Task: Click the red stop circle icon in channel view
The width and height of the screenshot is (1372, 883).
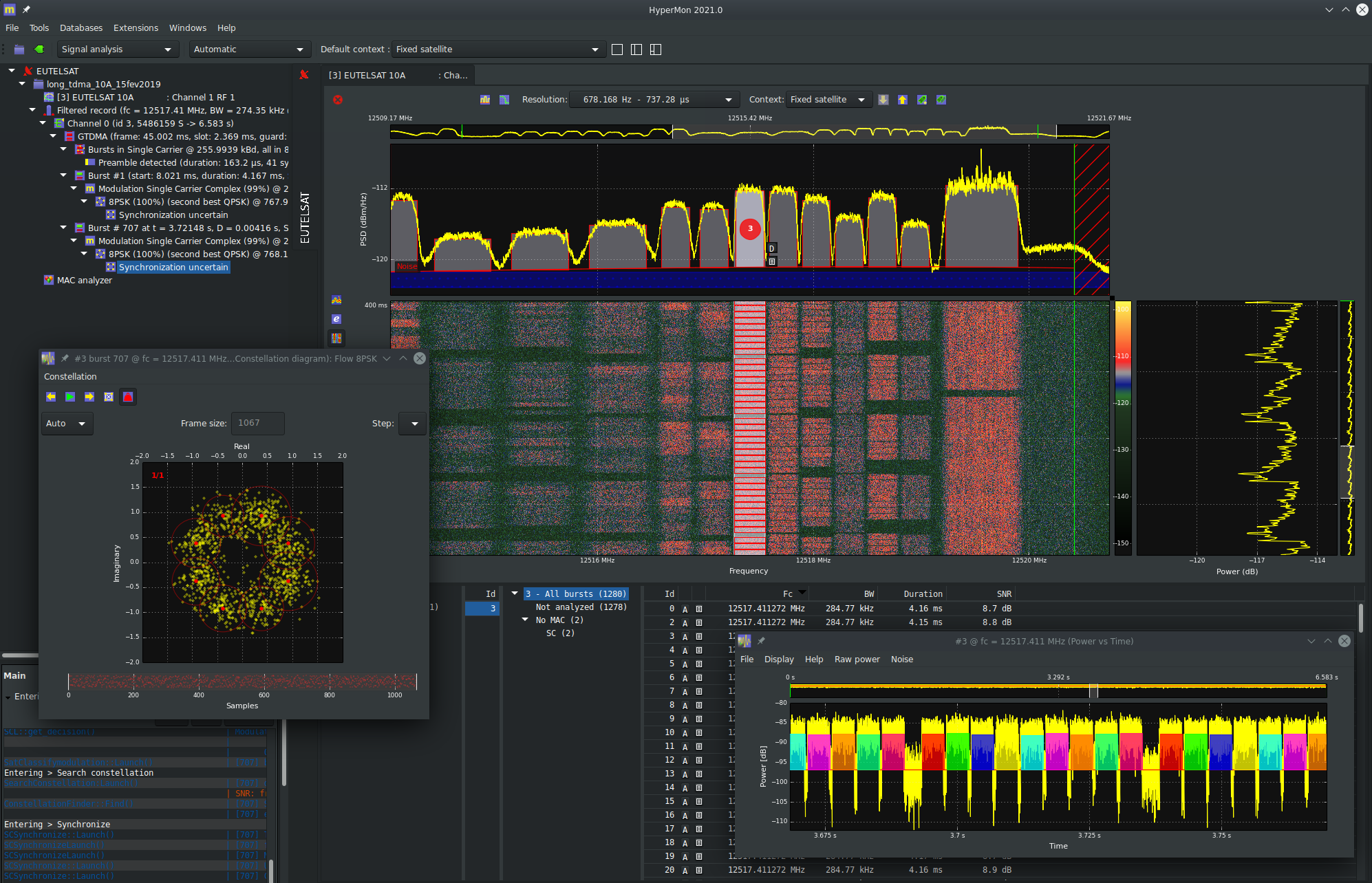Action: (338, 100)
